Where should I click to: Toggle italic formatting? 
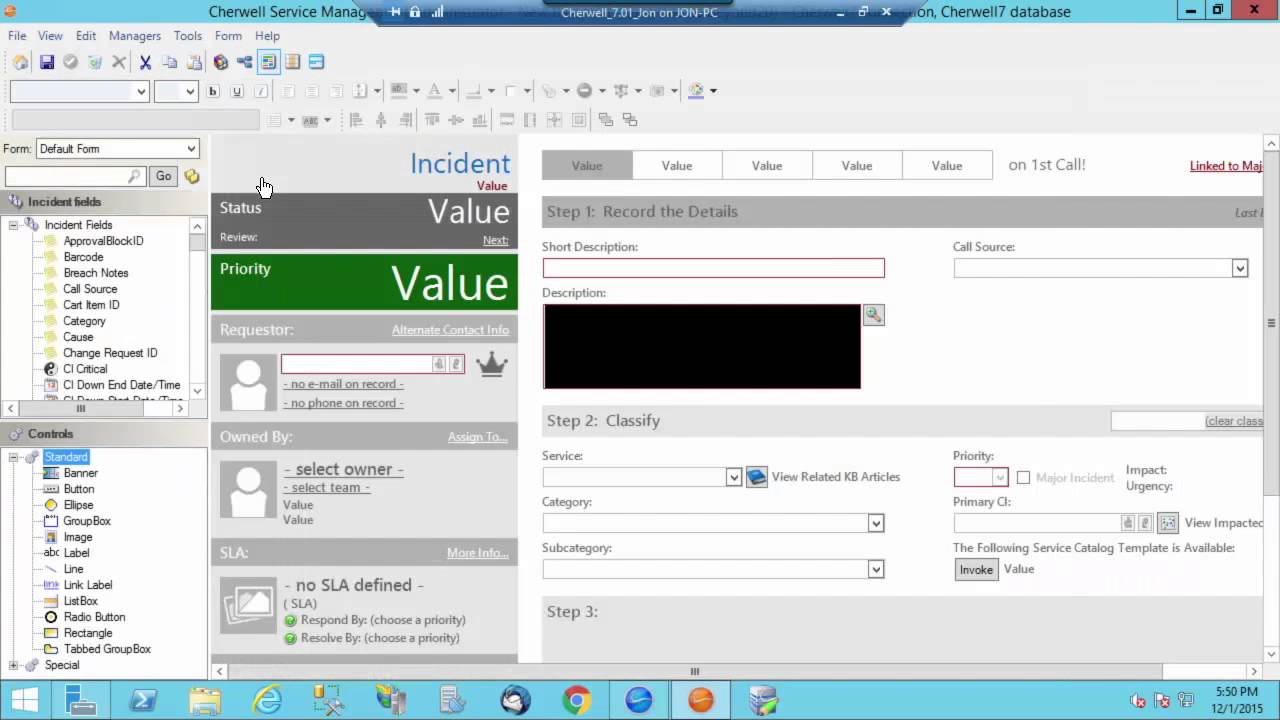[261, 91]
